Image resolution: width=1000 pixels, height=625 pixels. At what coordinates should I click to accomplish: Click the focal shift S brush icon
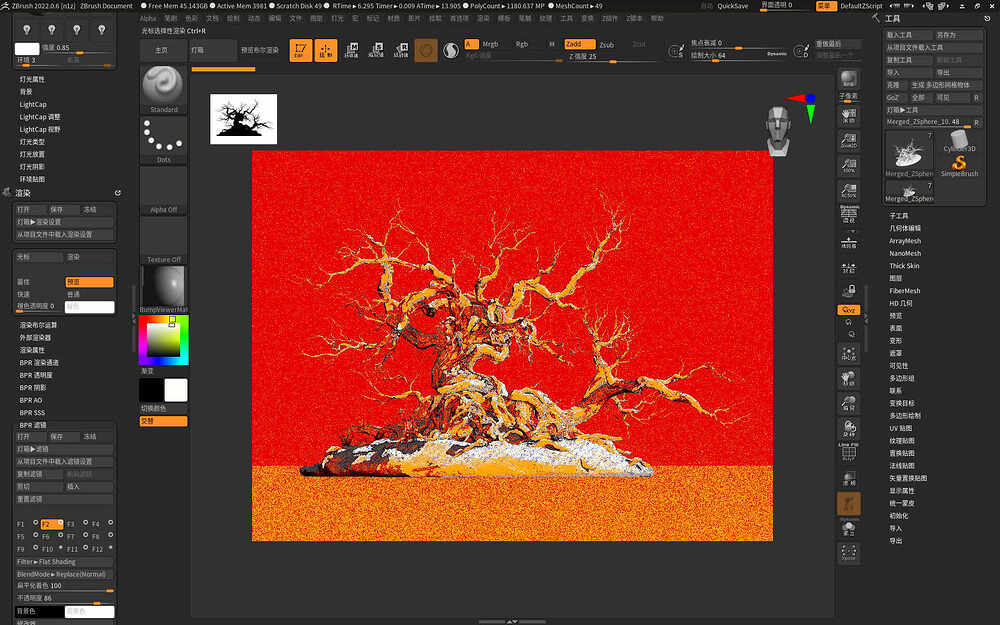point(676,50)
